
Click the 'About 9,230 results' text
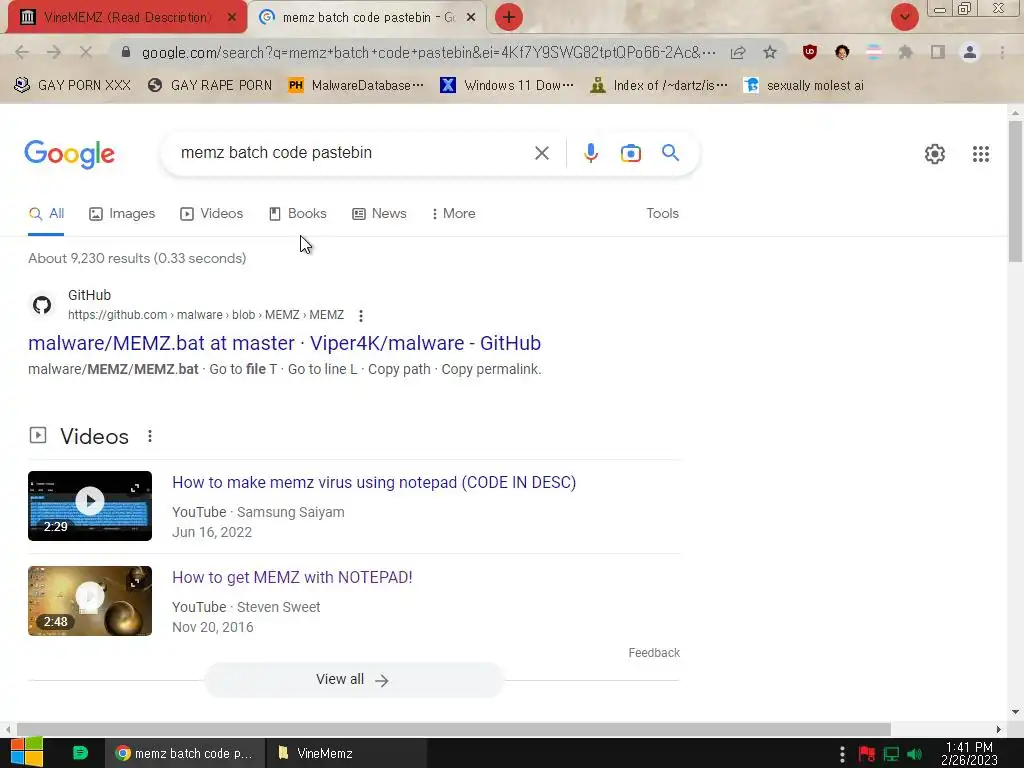(137, 259)
